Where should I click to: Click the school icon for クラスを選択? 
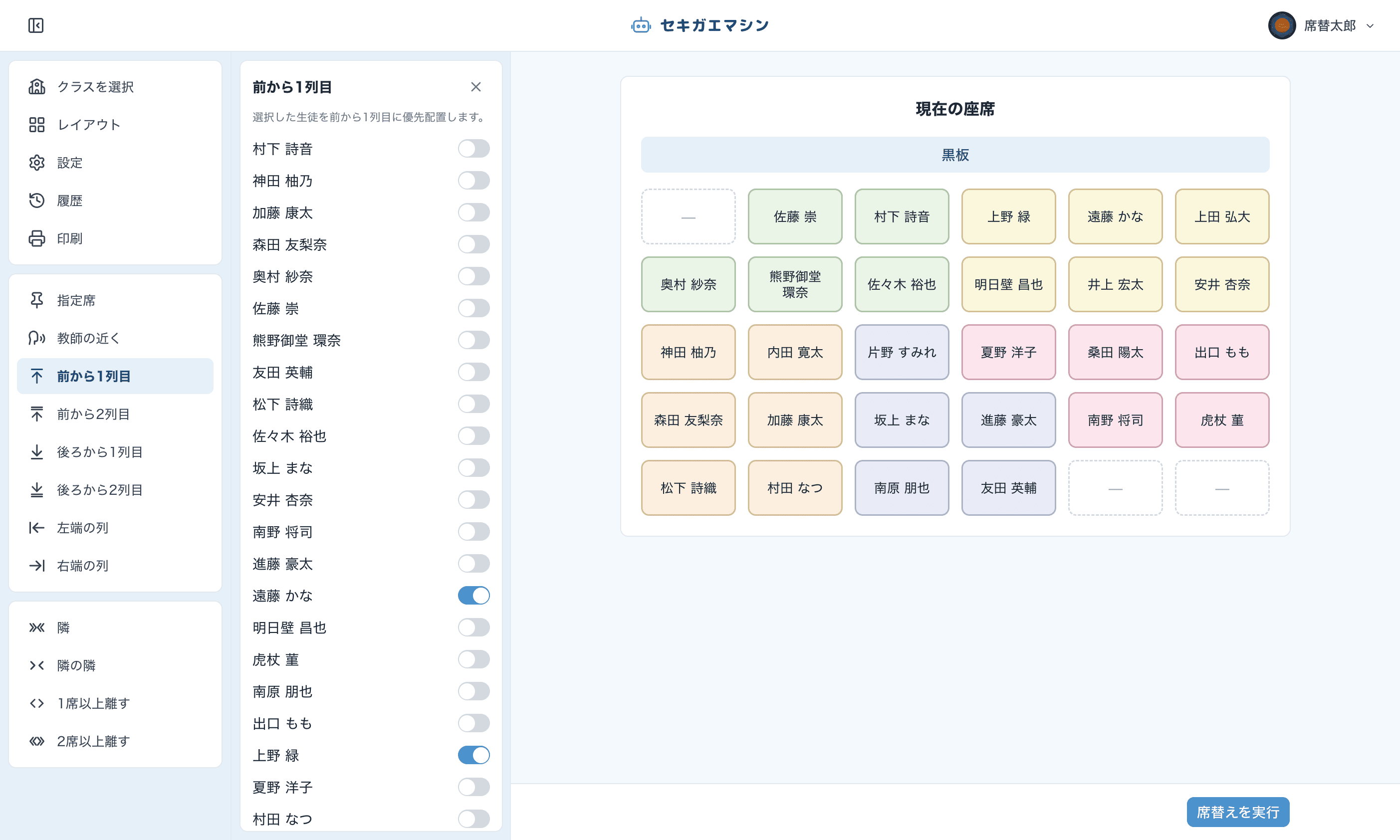pyautogui.click(x=37, y=87)
